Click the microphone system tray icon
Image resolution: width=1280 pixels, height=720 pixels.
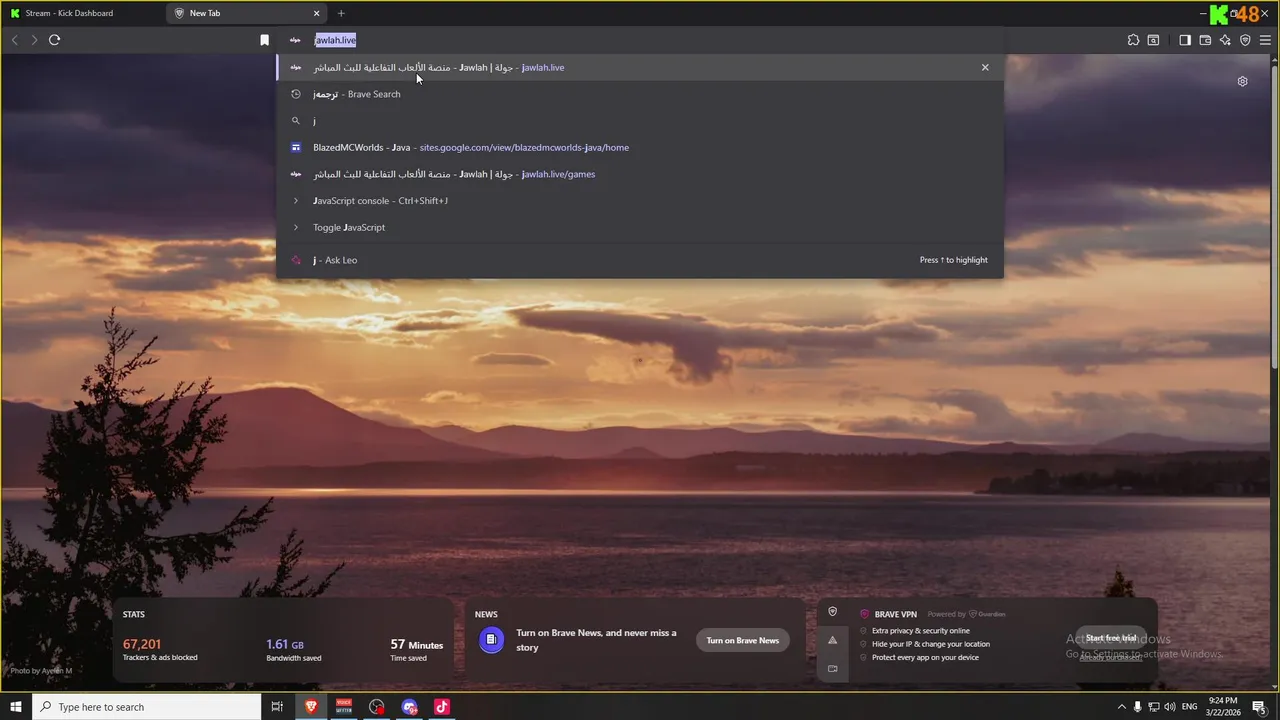(x=1138, y=707)
